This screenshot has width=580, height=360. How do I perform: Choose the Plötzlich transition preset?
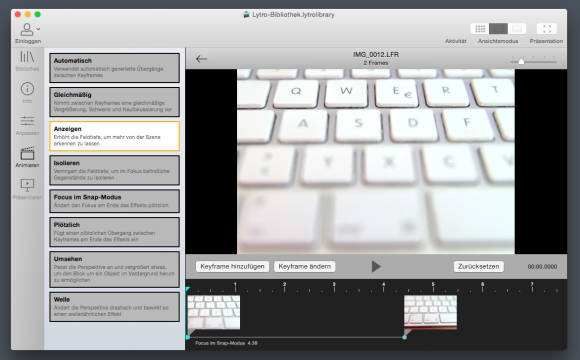(x=115, y=232)
